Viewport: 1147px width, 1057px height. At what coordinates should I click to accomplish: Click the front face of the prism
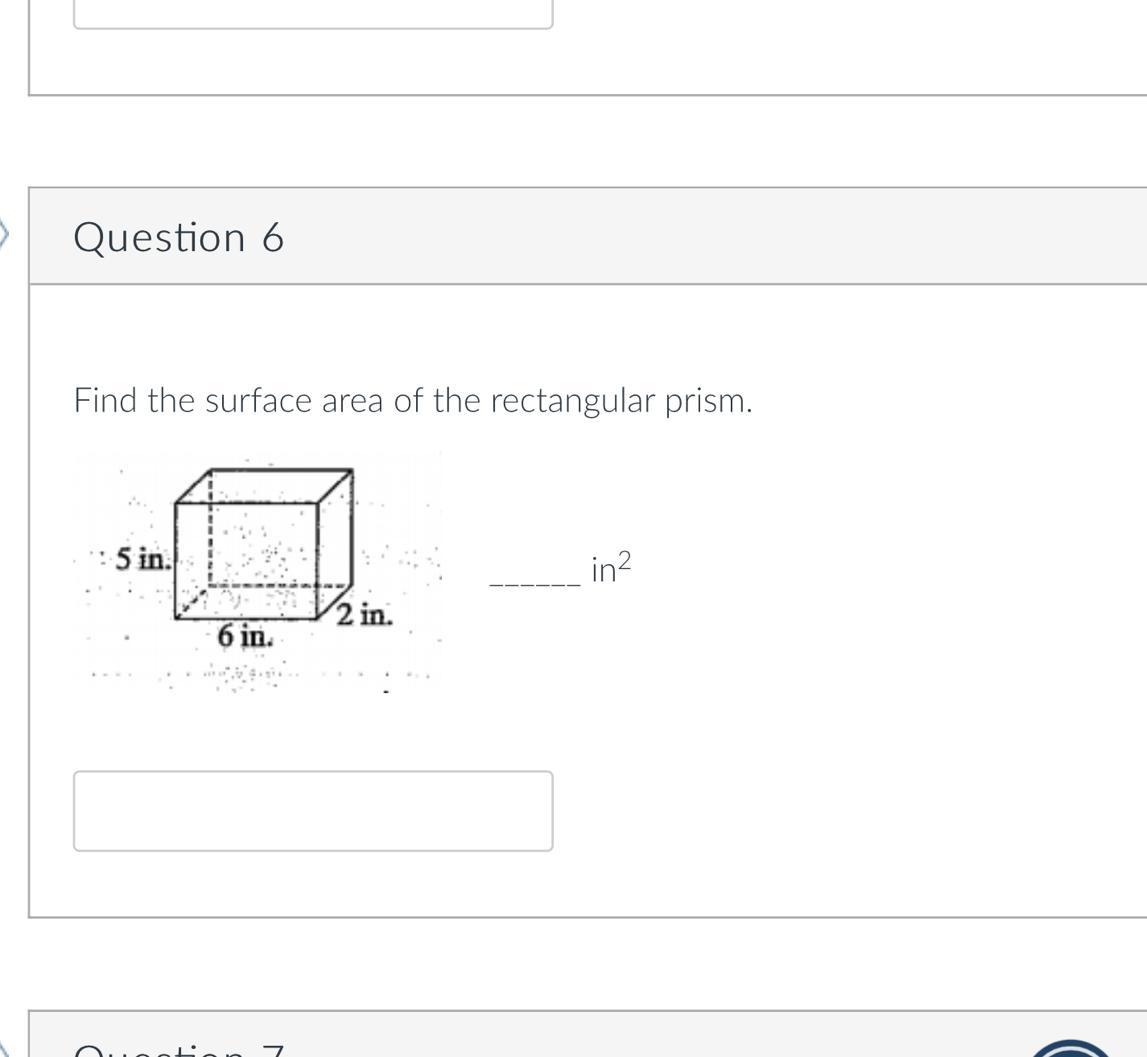point(247,561)
